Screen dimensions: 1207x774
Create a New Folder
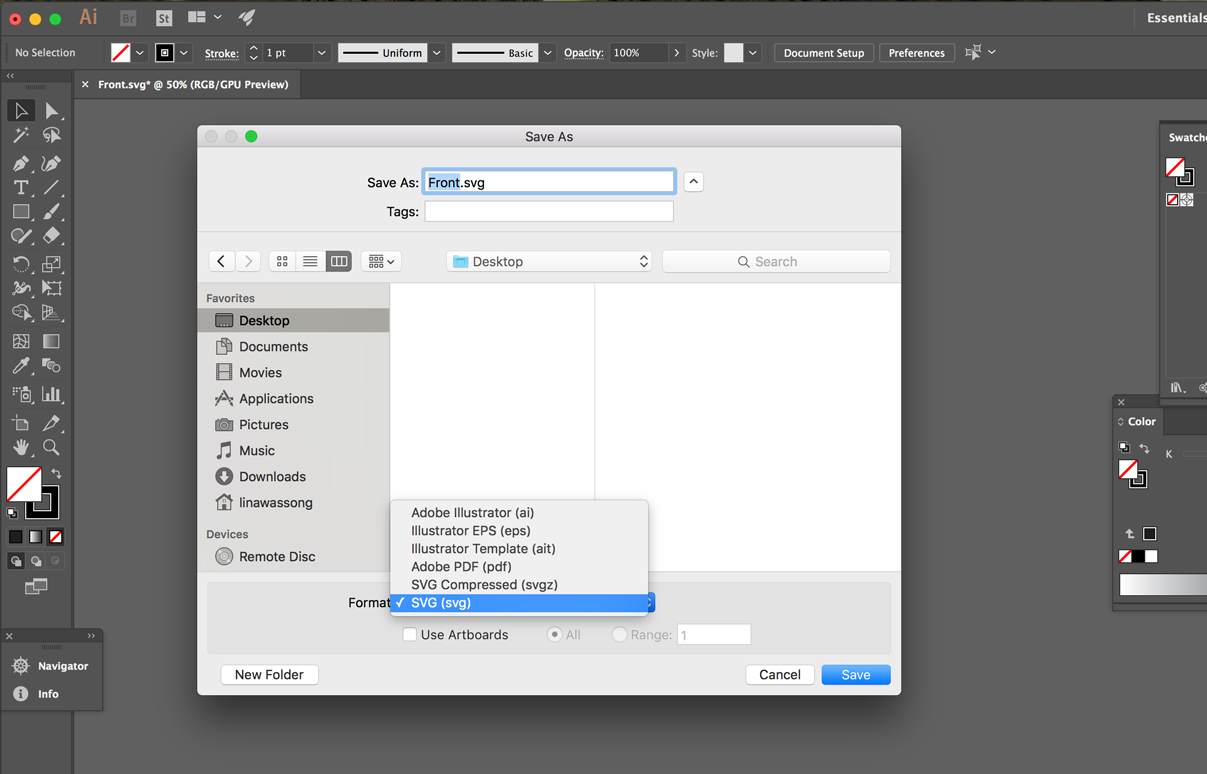[x=269, y=675]
